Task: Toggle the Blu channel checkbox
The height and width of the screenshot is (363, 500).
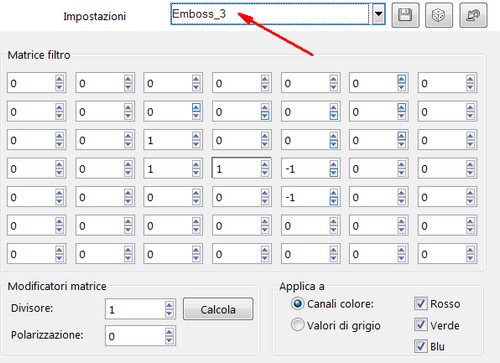Action: coord(420,346)
